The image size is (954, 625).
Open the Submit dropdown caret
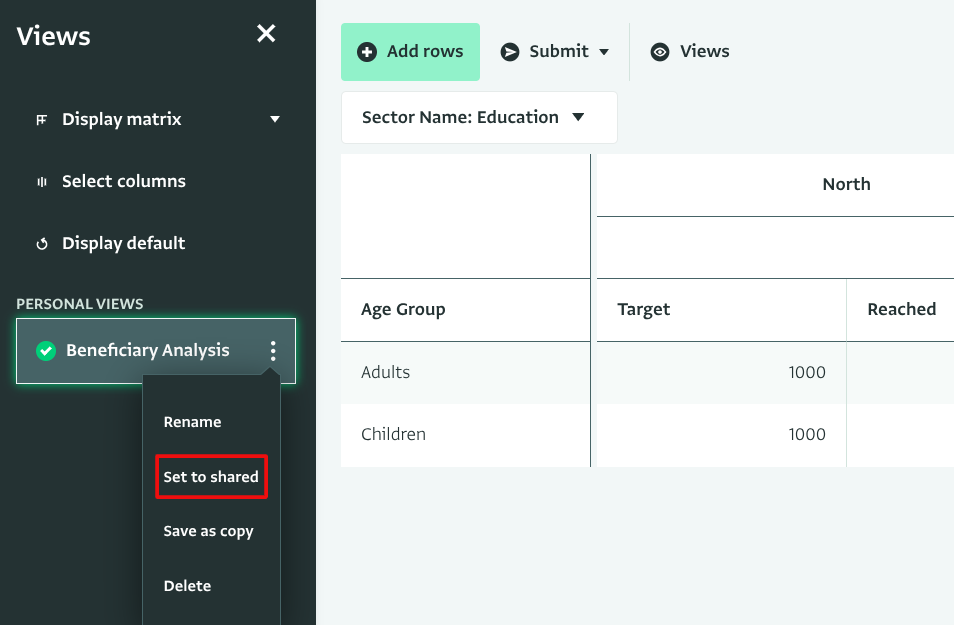click(604, 52)
